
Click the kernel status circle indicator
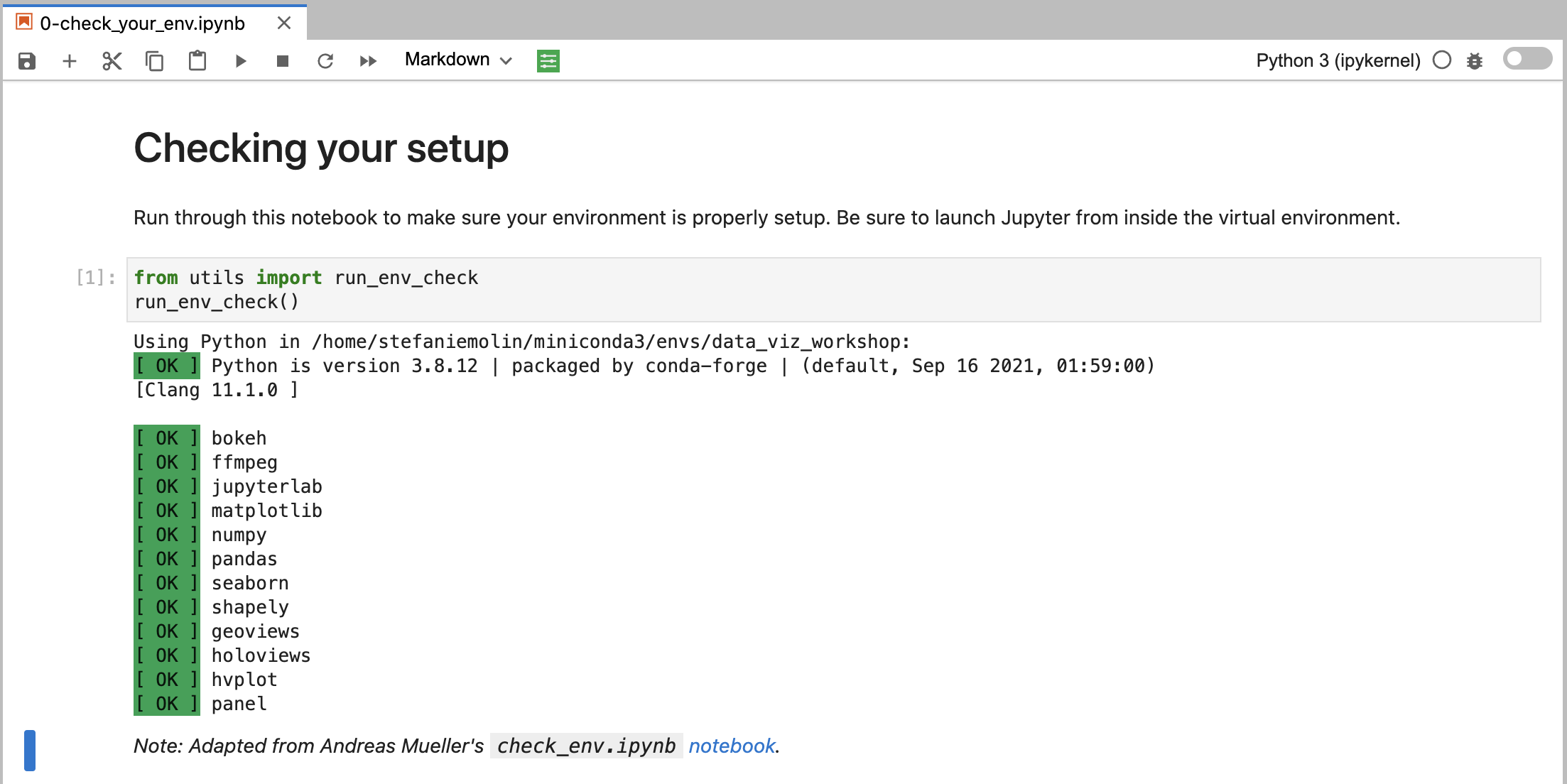click(x=1442, y=60)
